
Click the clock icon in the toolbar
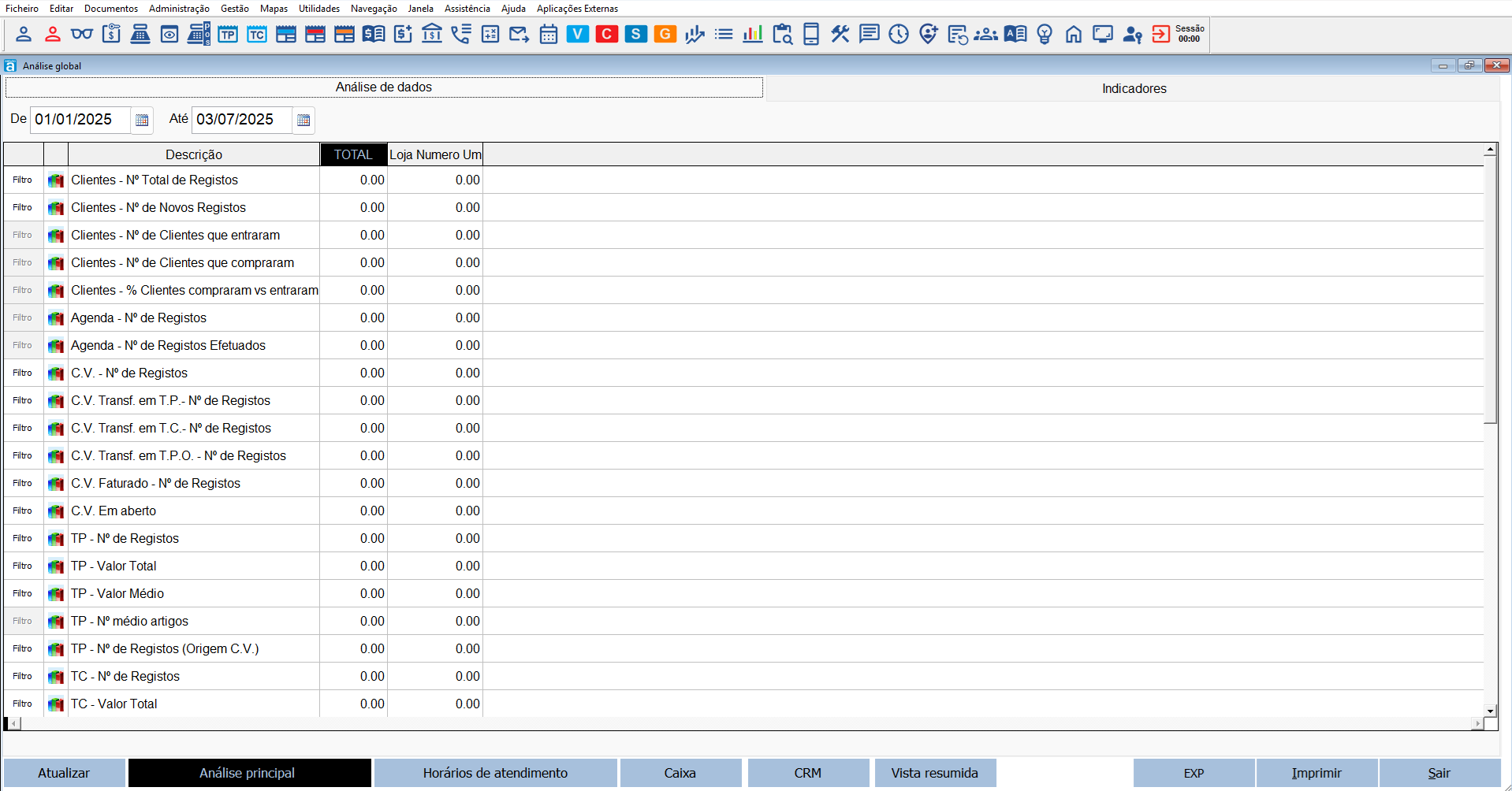[x=899, y=34]
